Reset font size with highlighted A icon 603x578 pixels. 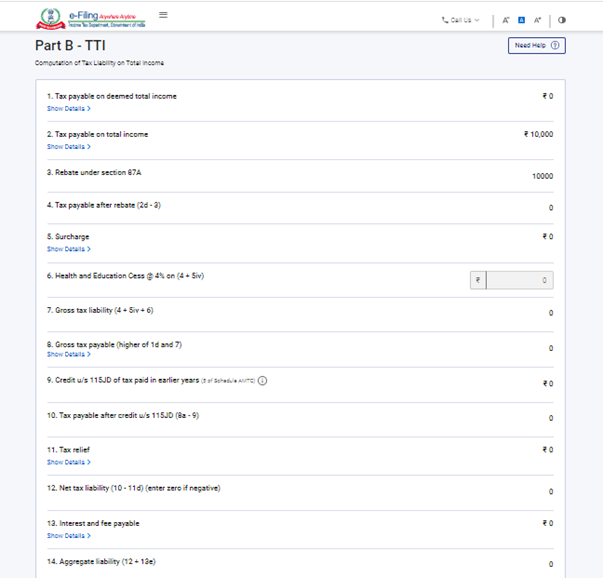pyautogui.click(x=521, y=19)
